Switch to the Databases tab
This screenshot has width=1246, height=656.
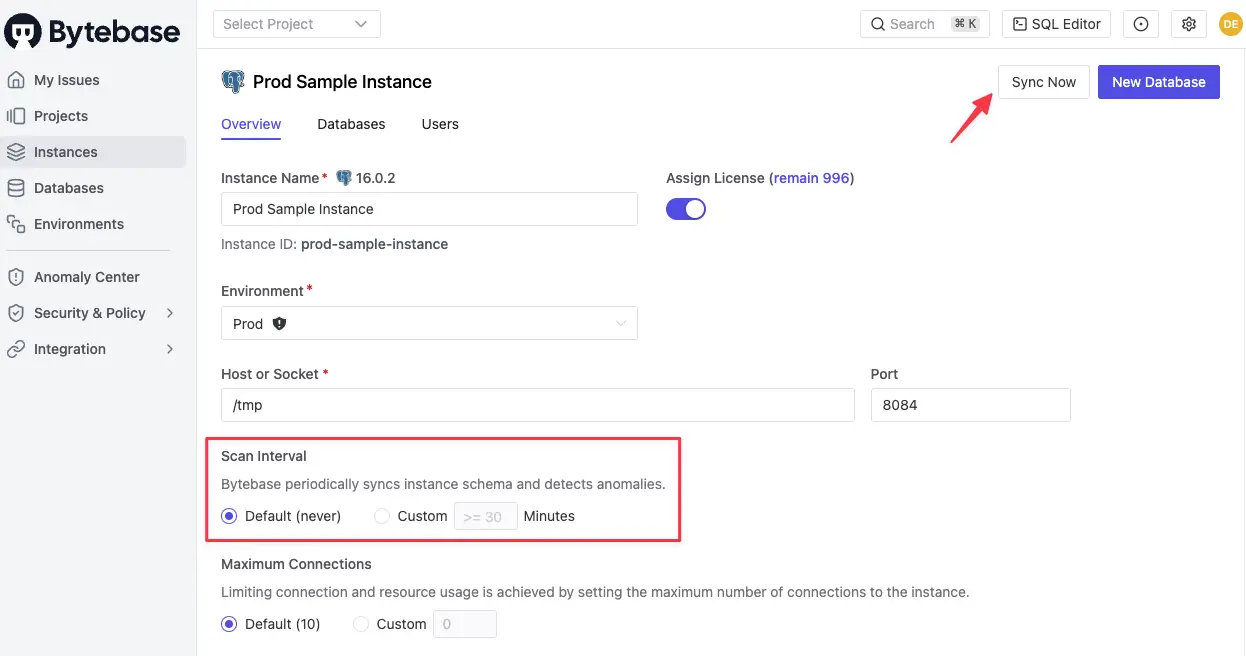click(351, 124)
